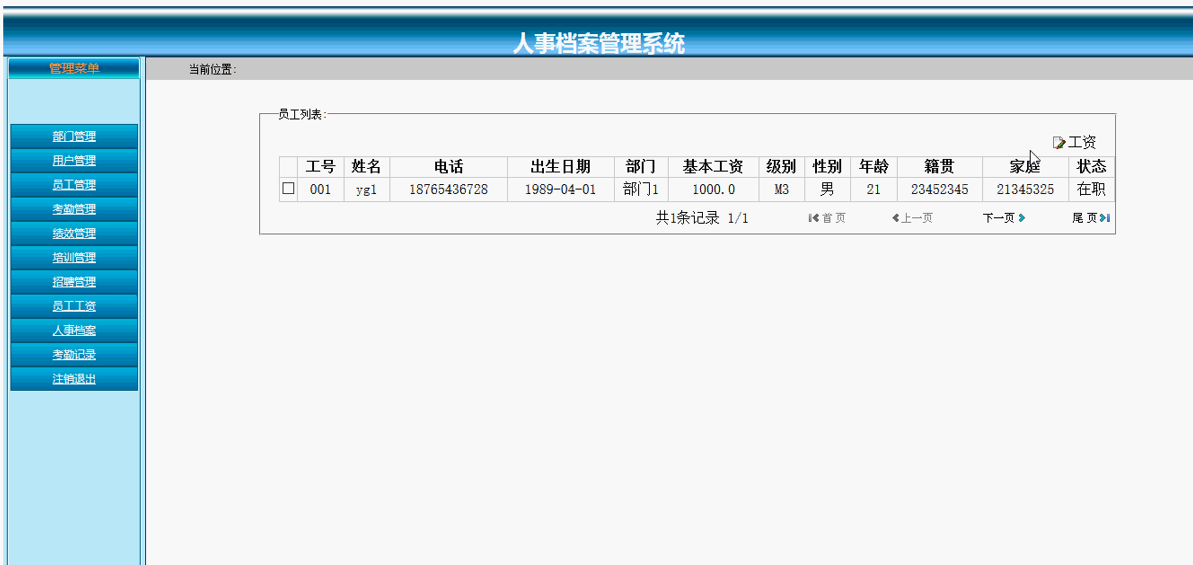This screenshot has width=1193, height=565.
Task: Click the first-page arrow icon
Action: click(813, 218)
